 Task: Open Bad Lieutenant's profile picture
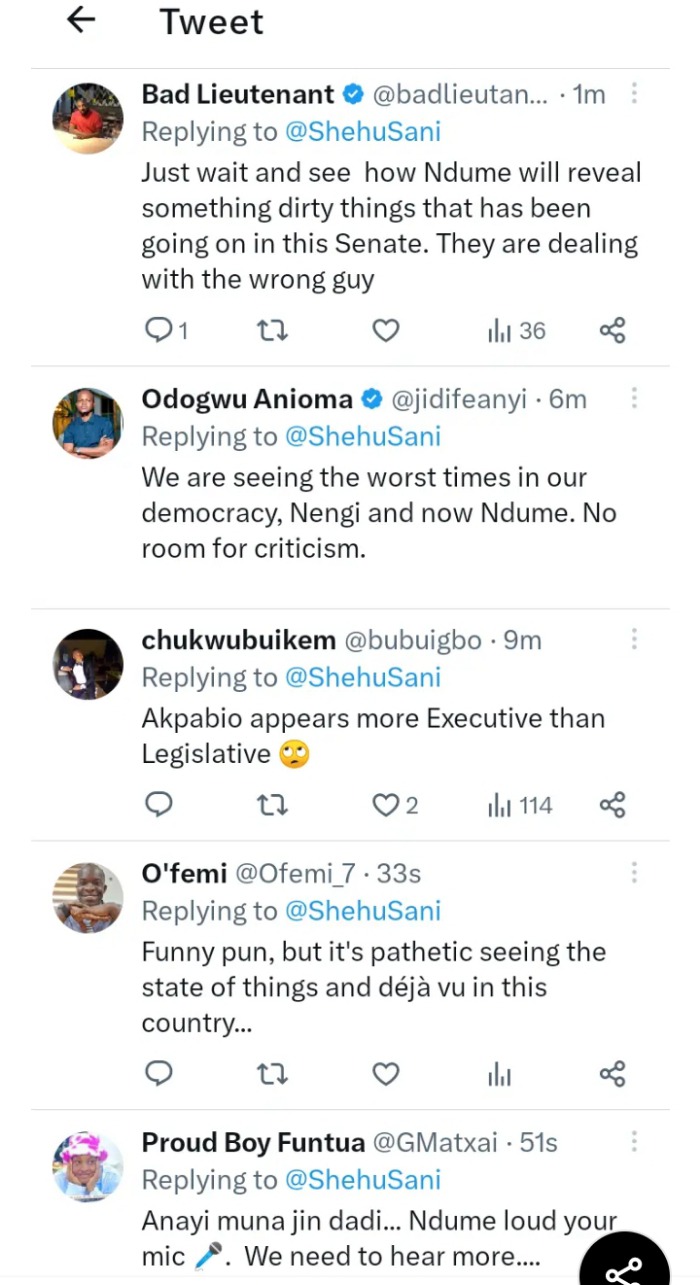click(88, 118)
